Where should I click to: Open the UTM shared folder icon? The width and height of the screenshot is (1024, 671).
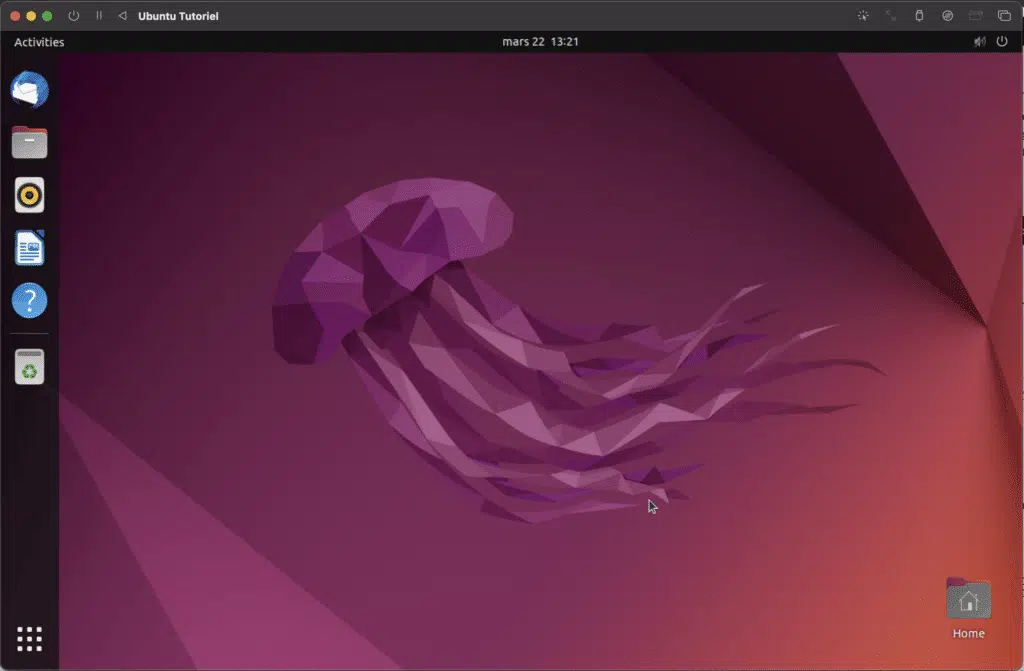click(976, 16)
